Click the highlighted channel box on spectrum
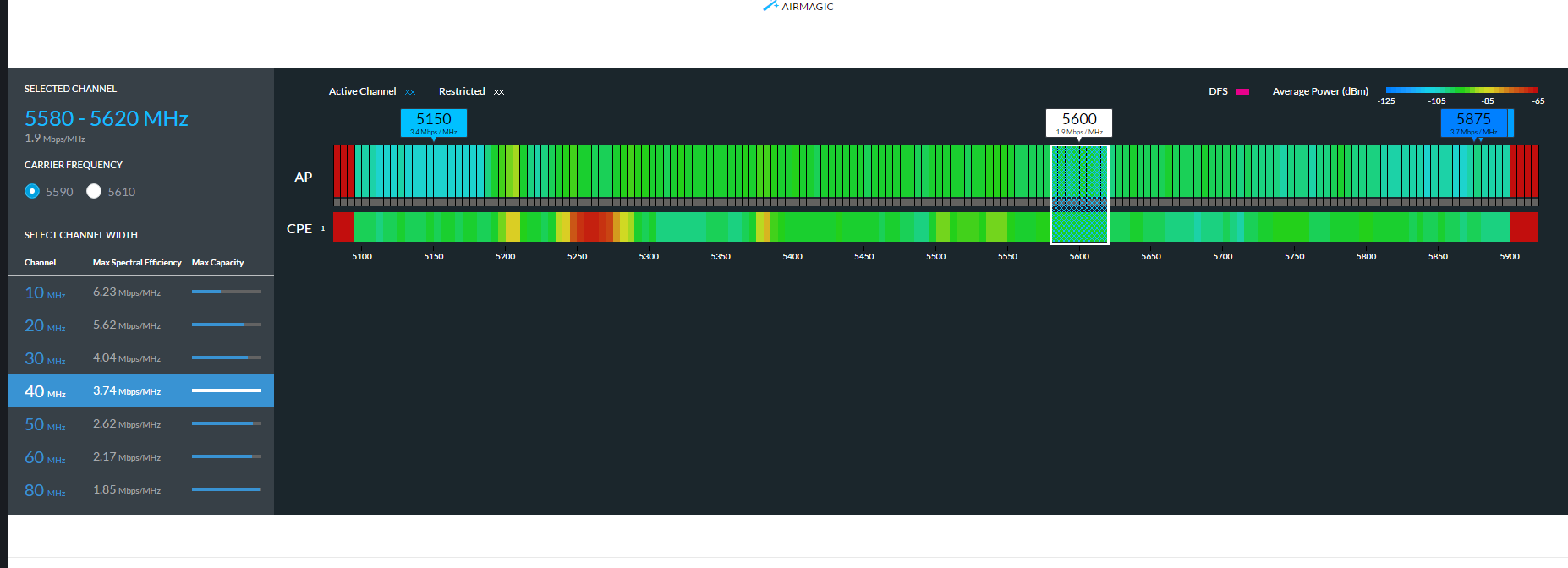This screenshot has height=568, width=1568. tap(1078, 194)
